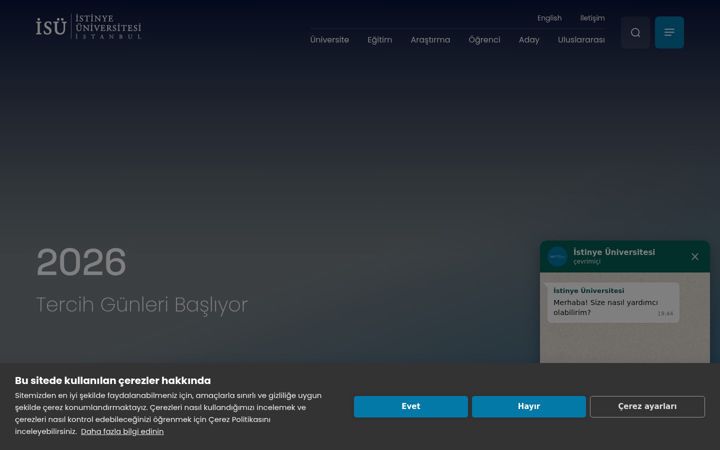Accept cookies with Evet button
The image size is (720, 450).
411,406
